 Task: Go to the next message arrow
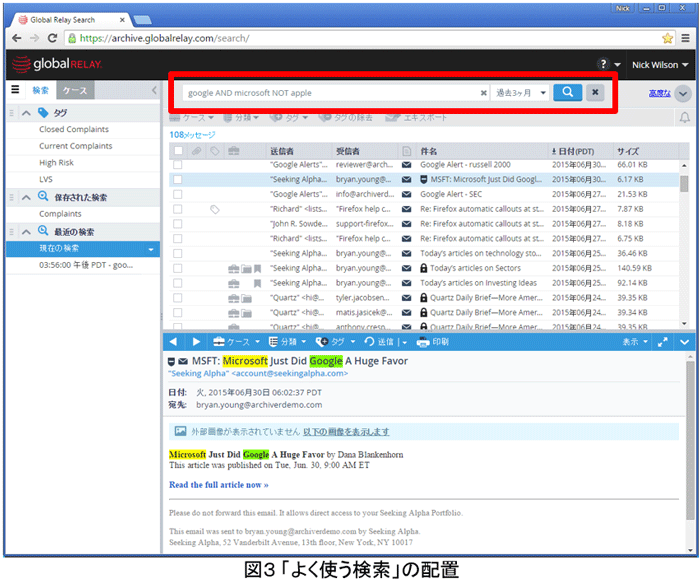point(196,342)
